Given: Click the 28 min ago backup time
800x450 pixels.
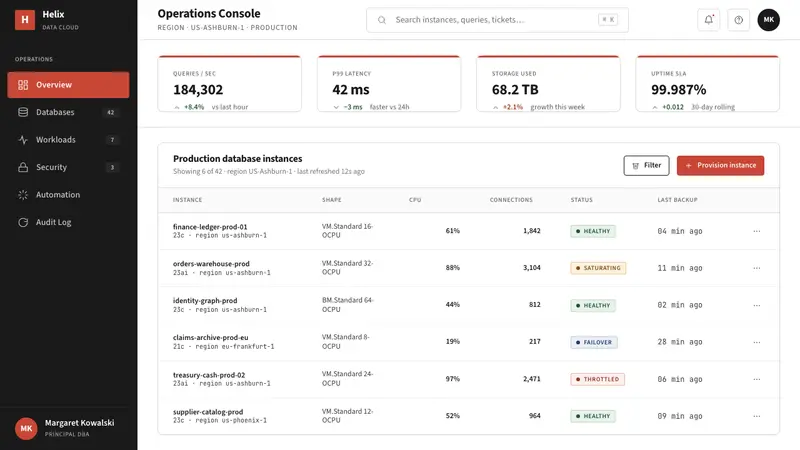Looking at the screenshot, I should [x=680, y=342].
